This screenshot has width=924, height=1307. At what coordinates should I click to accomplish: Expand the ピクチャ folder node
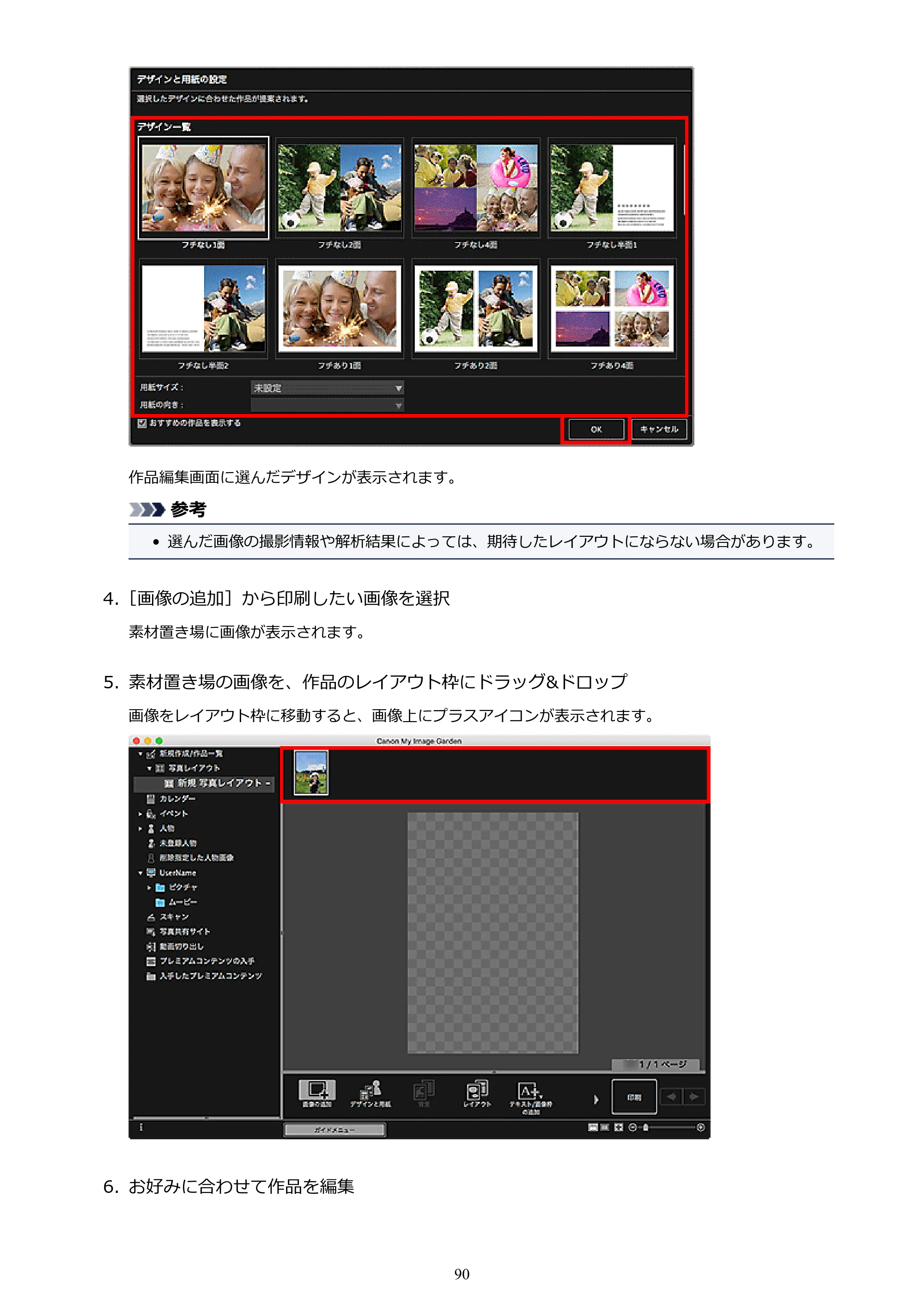pos(149,888)
